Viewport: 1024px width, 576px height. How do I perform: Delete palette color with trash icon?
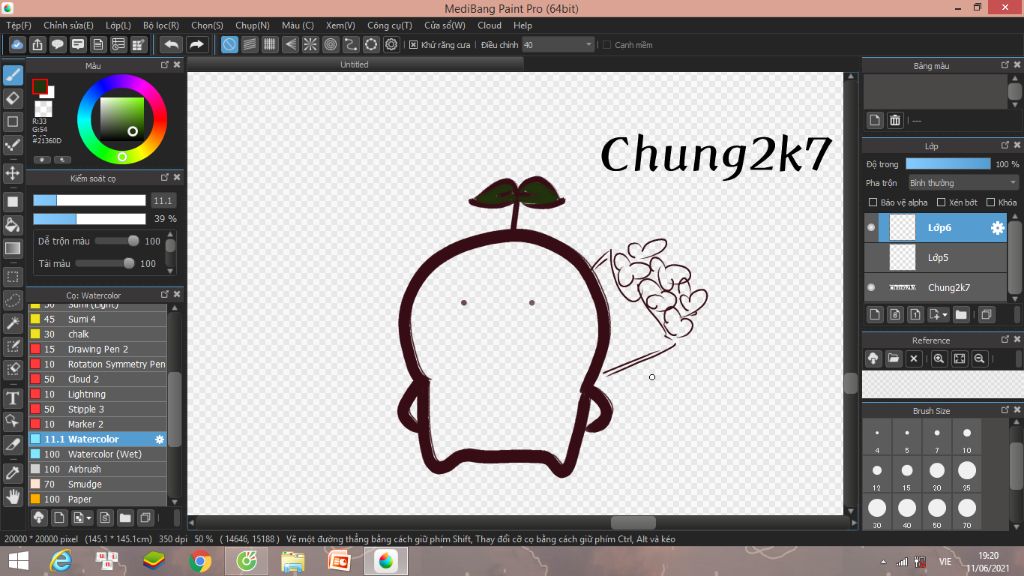coord(895,120)
